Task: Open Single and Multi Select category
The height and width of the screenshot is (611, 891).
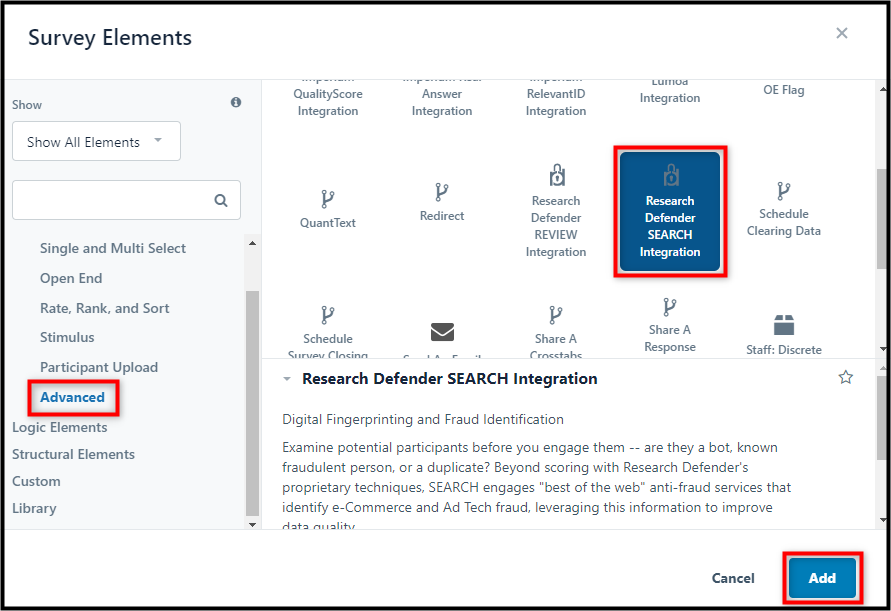Action: (x=113, y=248)
